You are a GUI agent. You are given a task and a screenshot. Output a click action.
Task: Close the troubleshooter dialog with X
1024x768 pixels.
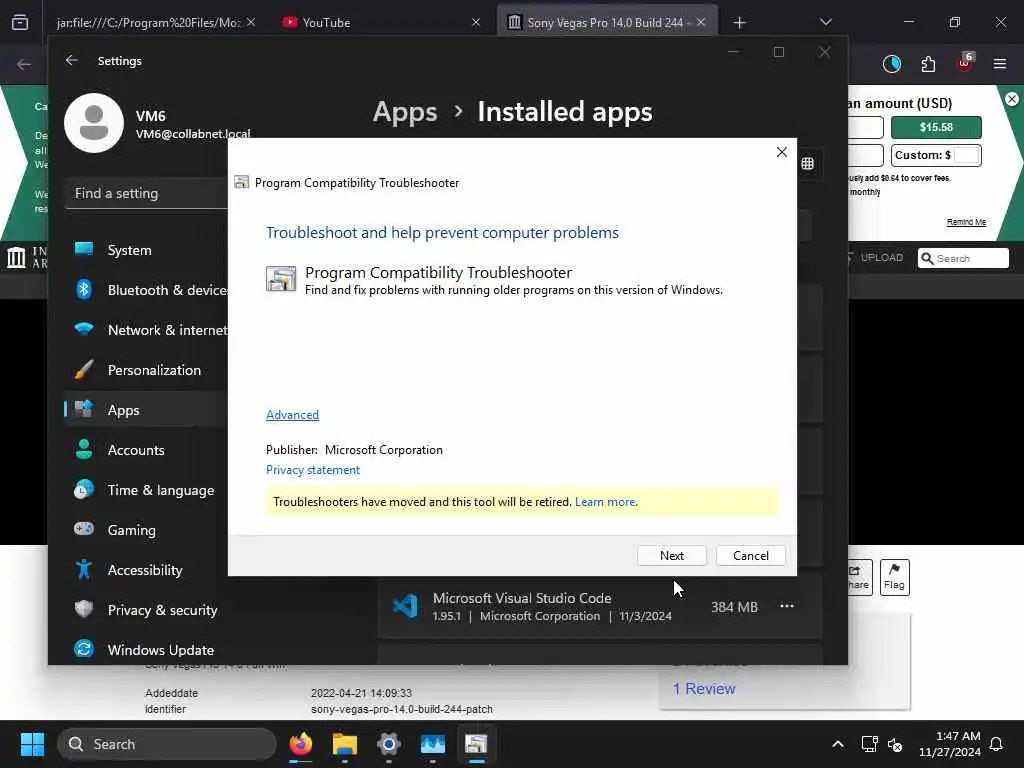[x=782, y=152]
